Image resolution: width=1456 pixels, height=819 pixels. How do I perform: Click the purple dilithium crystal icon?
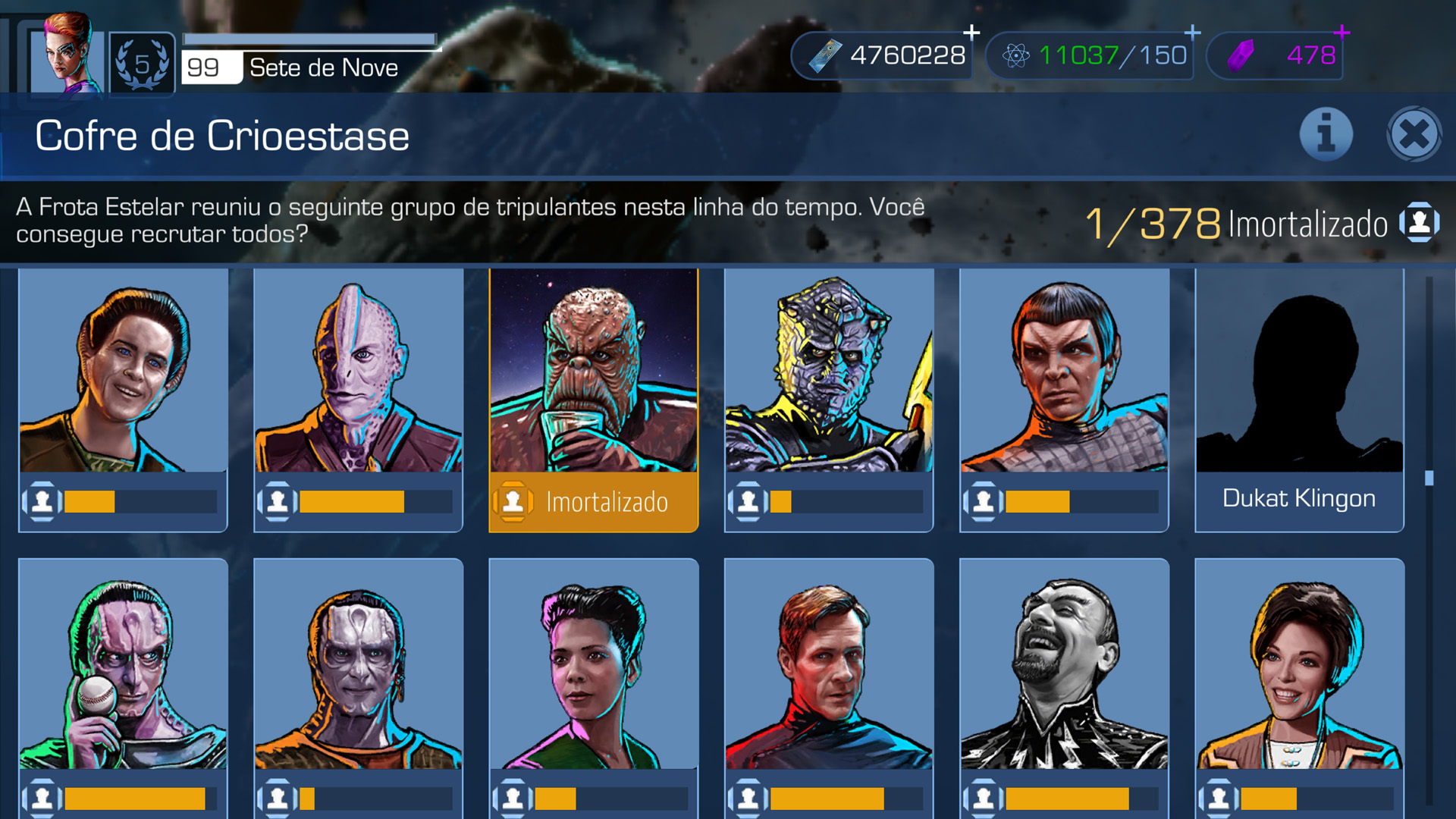[1241, 55]
